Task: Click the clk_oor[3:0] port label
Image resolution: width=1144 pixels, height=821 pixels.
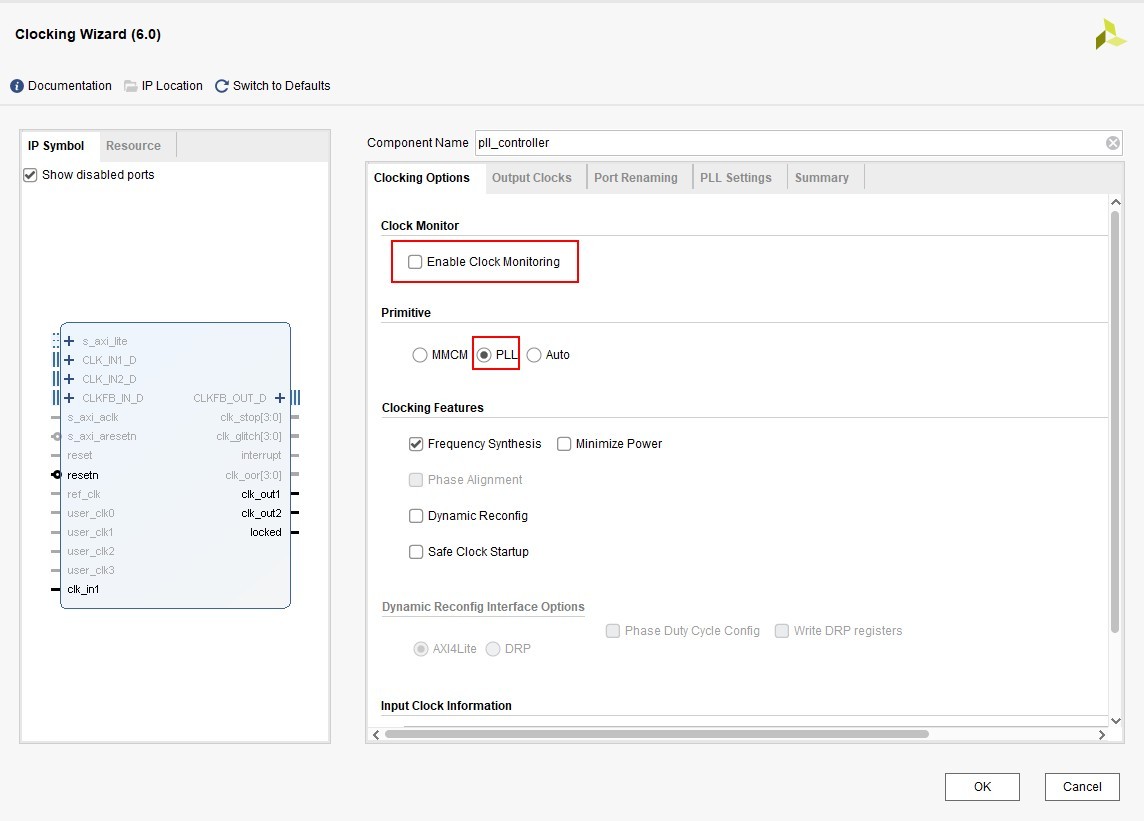Action: tap(253, 475)
